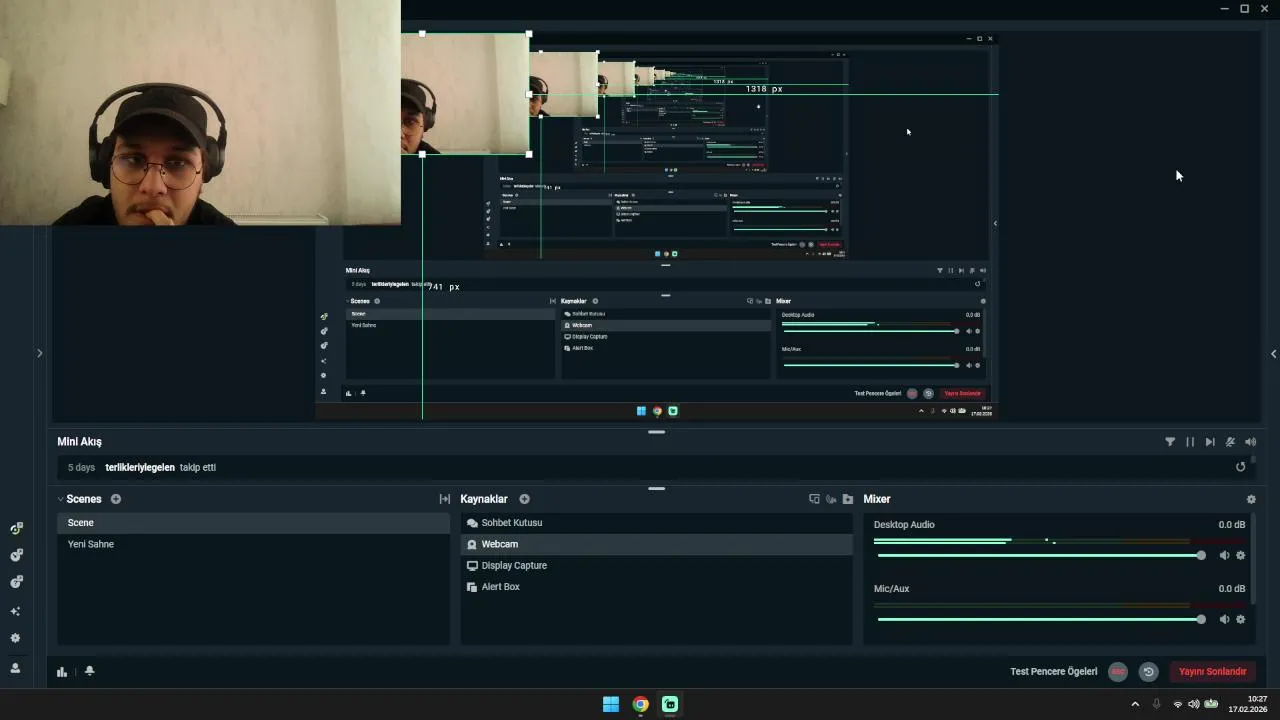Open the green highlighted icon in left sidebar

click(16, 528)
